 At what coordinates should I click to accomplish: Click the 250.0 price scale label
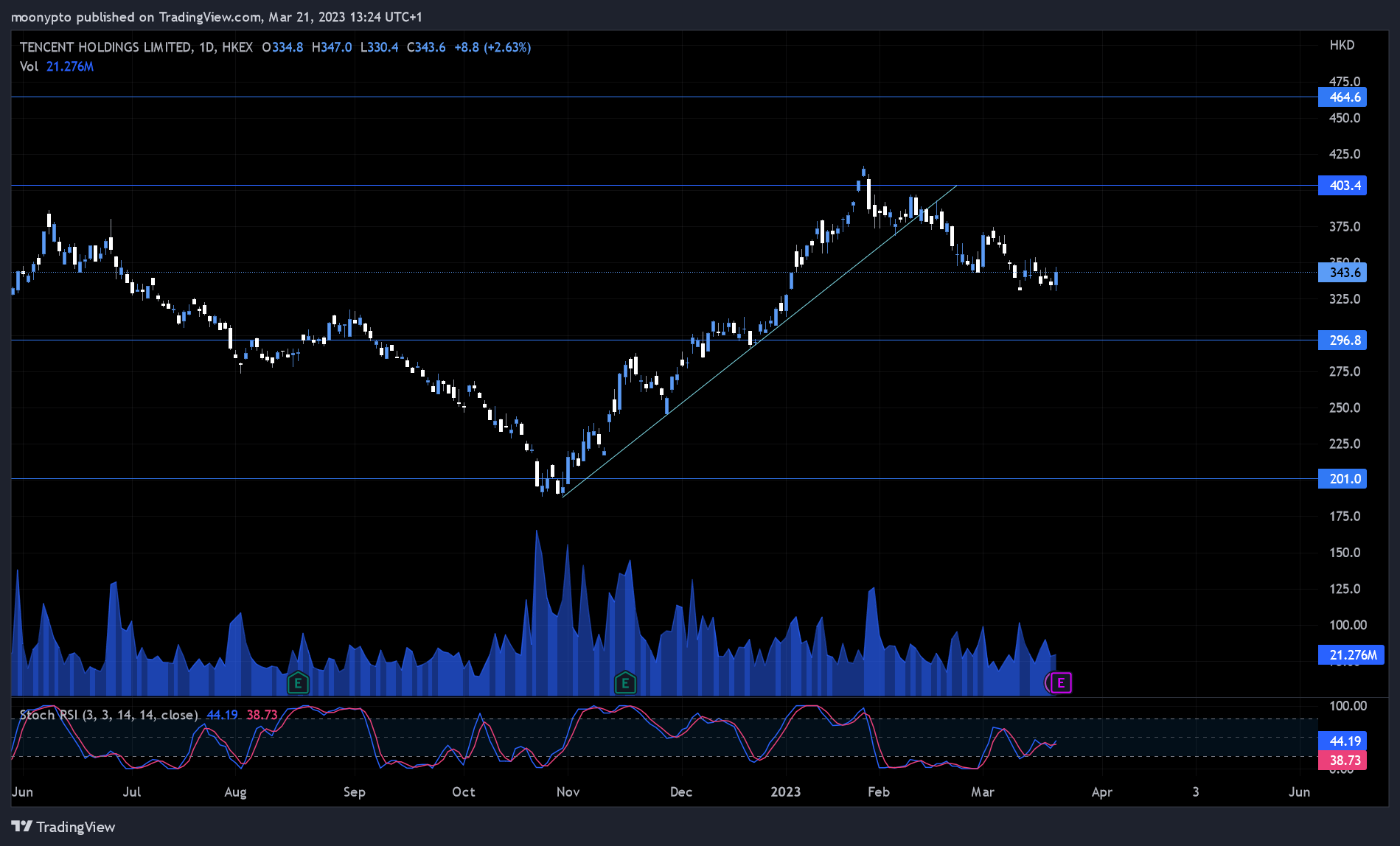point(1345,408)
